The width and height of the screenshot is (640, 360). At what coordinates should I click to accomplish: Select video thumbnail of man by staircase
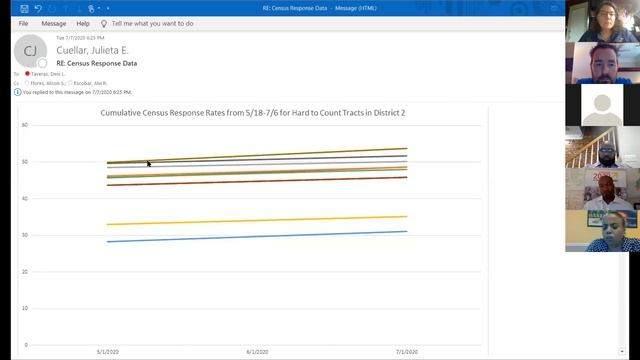[x=602, y=147]
